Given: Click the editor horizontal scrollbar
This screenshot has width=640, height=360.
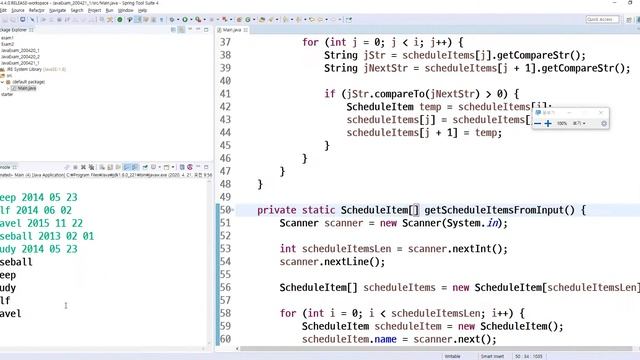Looking at the screenshot, I should point(436,349).
